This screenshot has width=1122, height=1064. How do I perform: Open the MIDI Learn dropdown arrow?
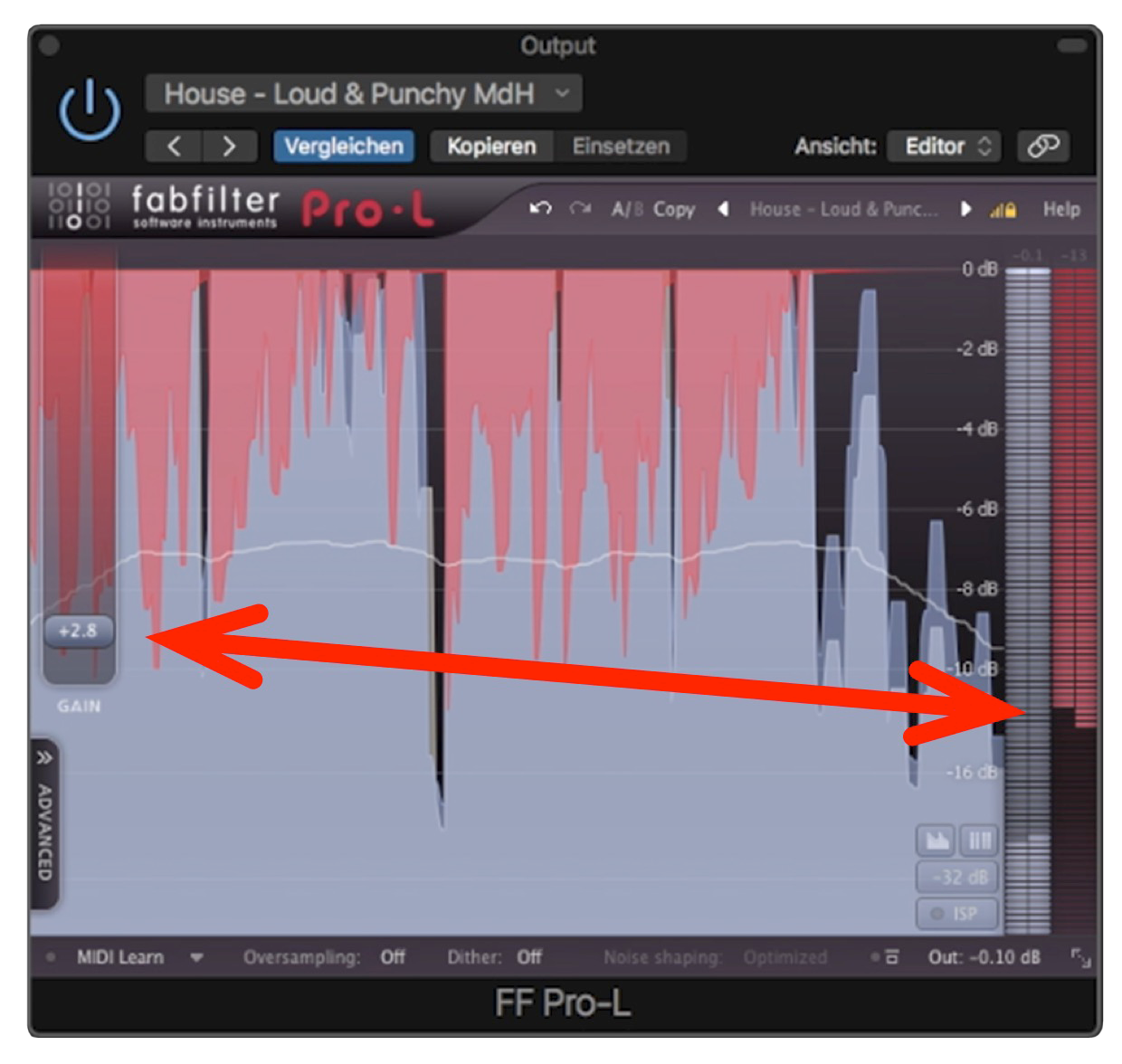[196, 957]
